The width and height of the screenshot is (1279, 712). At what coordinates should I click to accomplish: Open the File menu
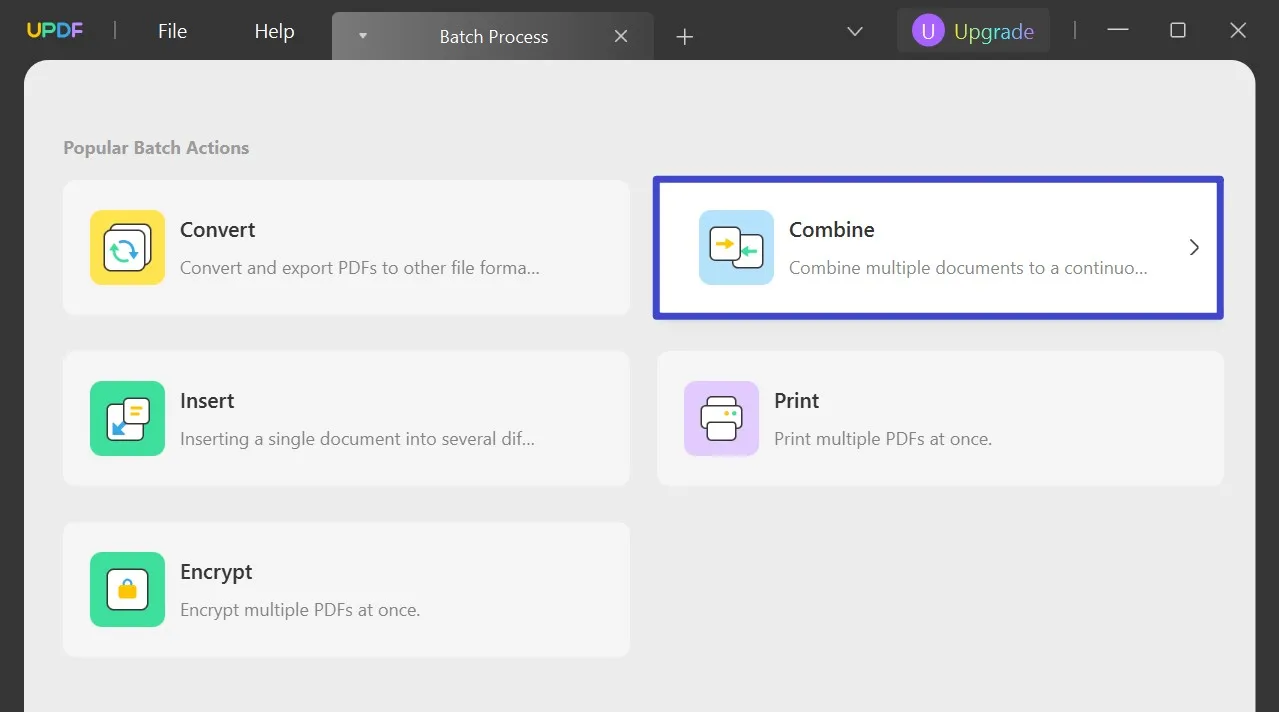(x=172, y=31)
